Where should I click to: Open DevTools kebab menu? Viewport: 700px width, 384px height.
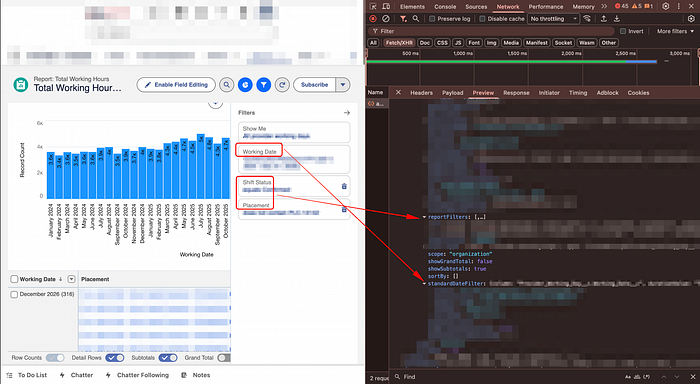click(x=679, y=6)
